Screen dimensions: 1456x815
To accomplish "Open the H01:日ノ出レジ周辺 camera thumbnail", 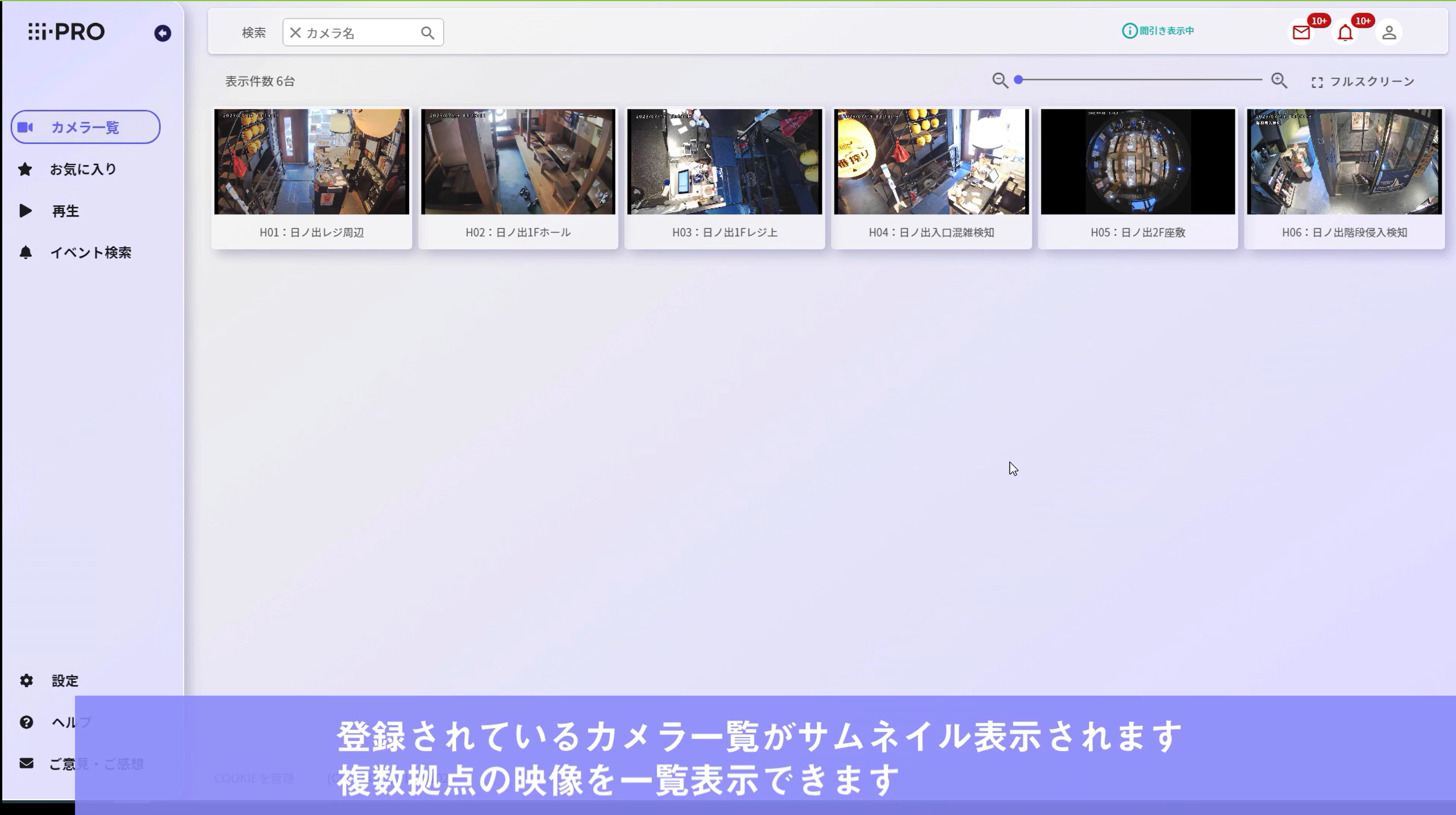I will (311, 162).
